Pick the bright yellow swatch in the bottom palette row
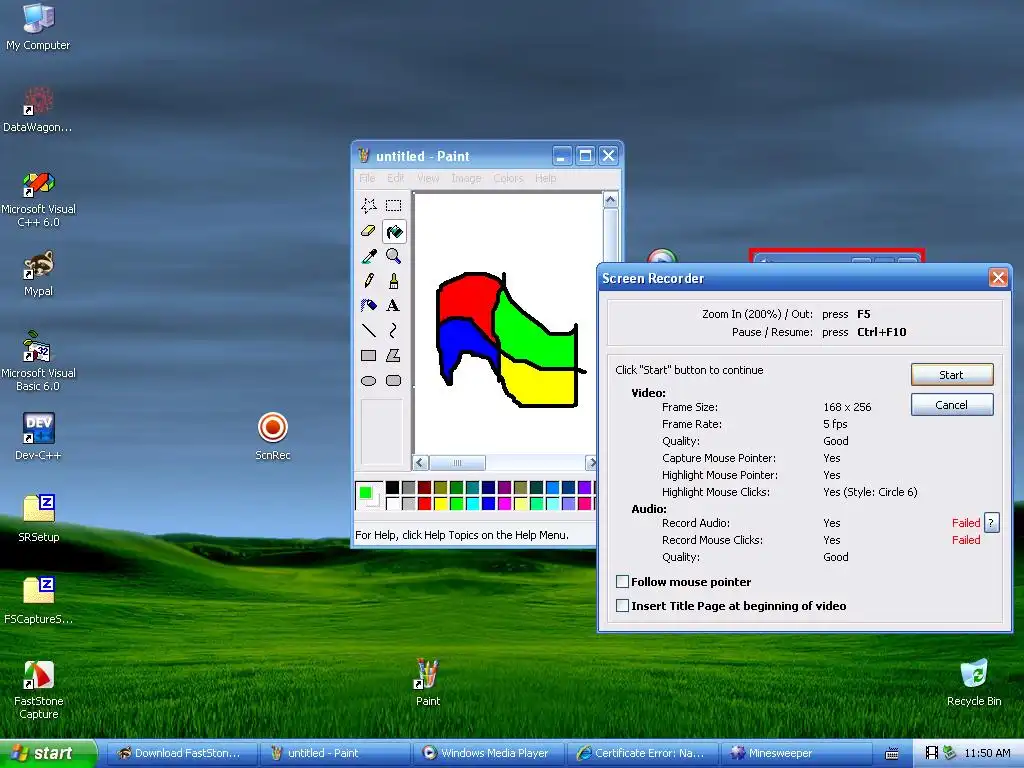 [441, 504]
